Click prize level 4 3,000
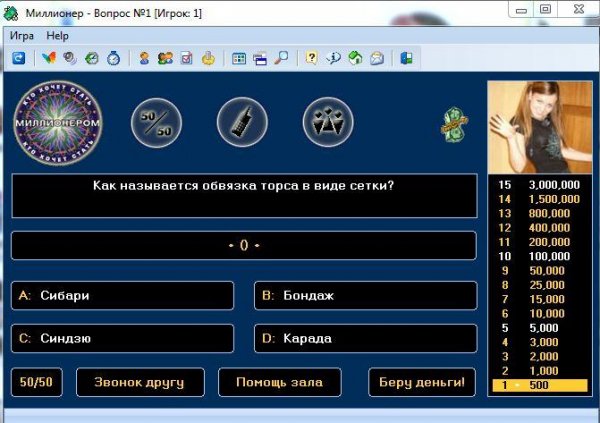The image size is (600, 423). (540, 342)
